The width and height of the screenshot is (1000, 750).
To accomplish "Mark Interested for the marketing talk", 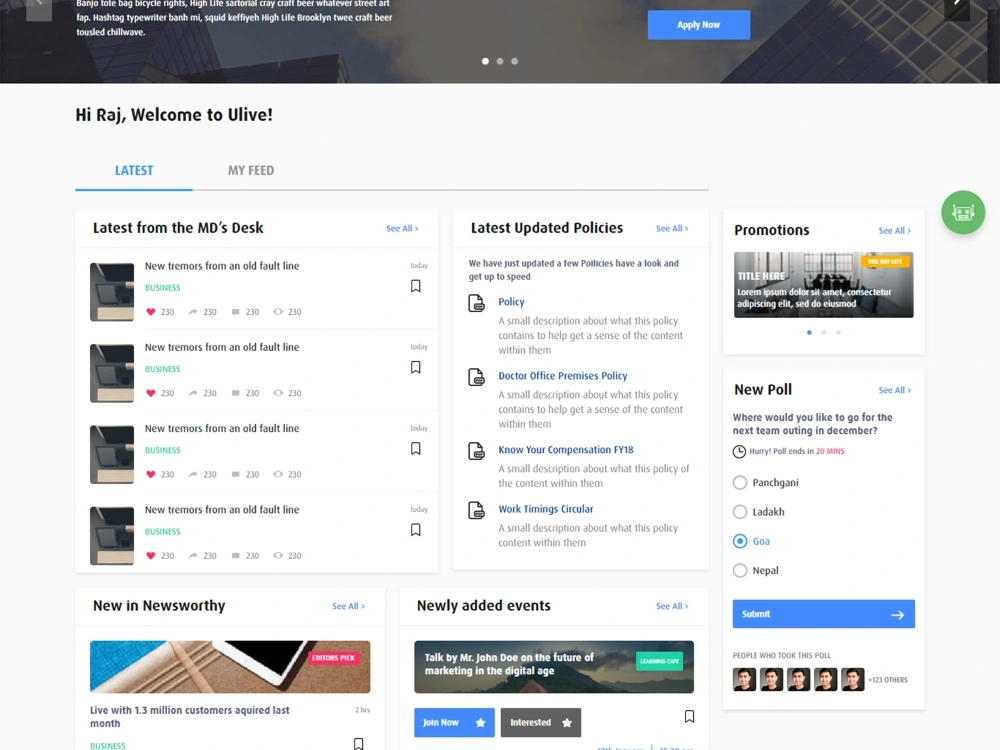I will pyautogui.click(x=541, y=723).
